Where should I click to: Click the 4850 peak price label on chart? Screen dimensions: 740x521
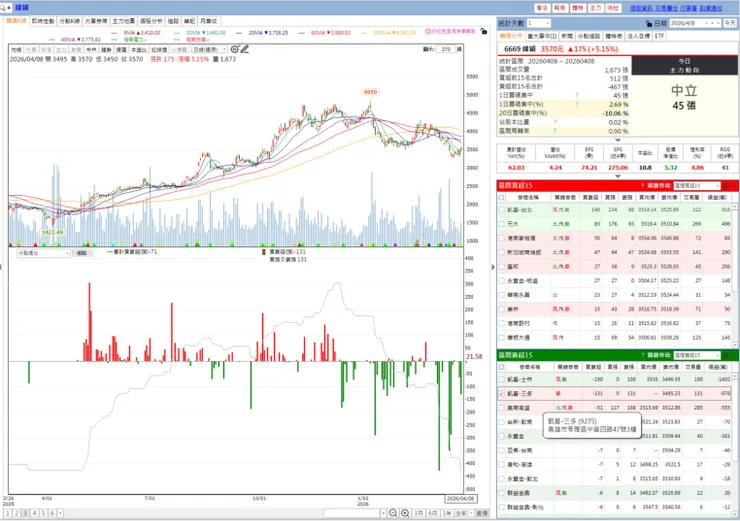pyautogui.click(x=370, y=92)
